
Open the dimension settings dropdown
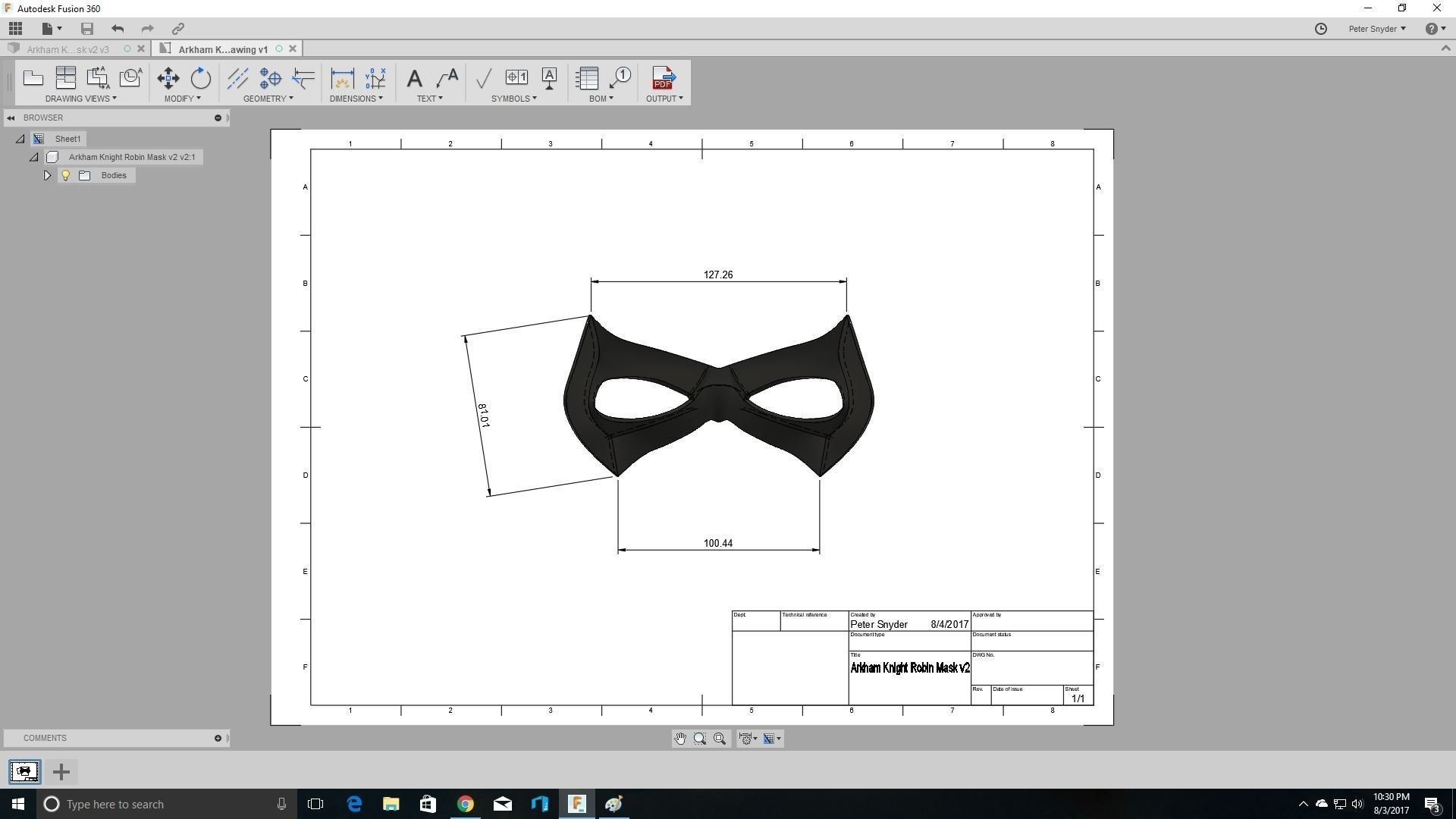pos(748,739)
